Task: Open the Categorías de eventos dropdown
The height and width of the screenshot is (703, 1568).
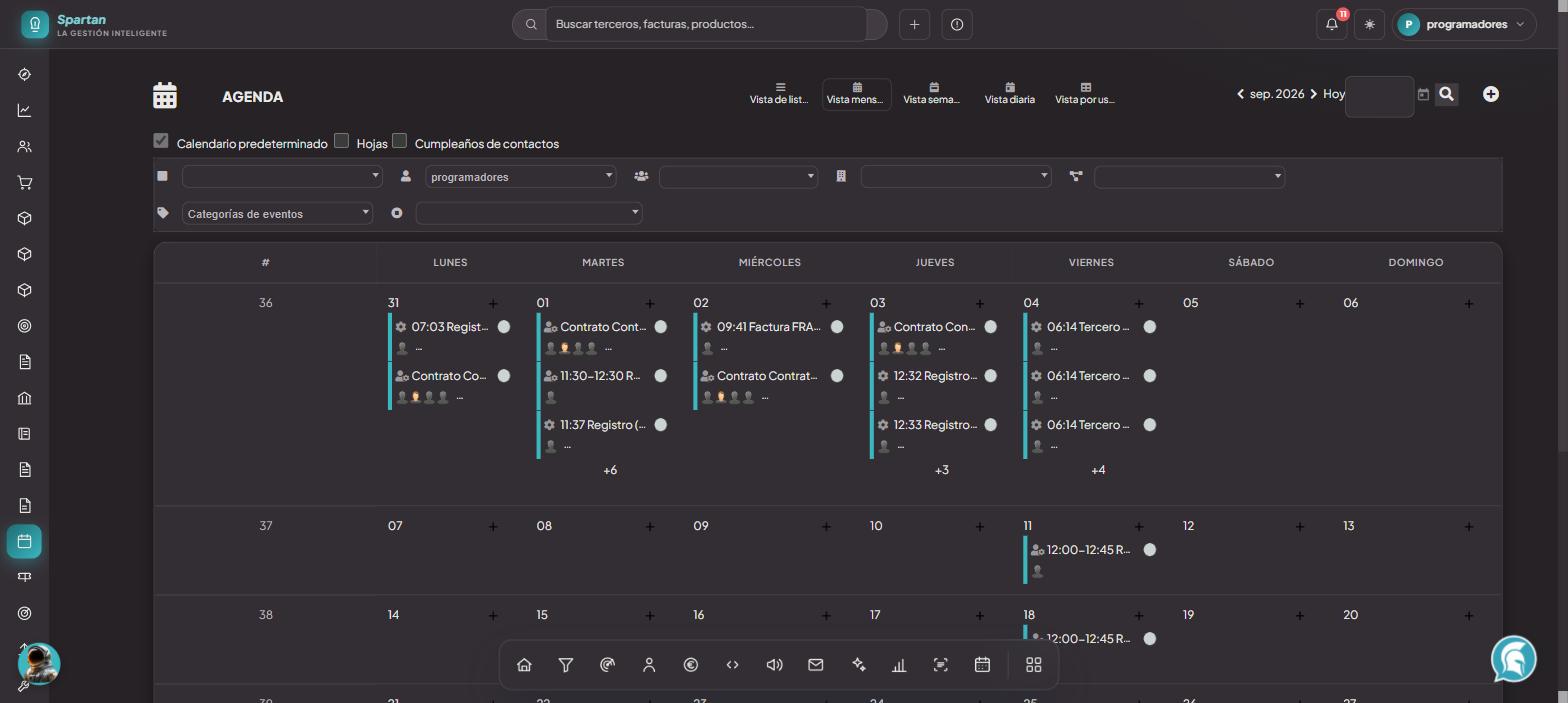Action: coord(277,213)
